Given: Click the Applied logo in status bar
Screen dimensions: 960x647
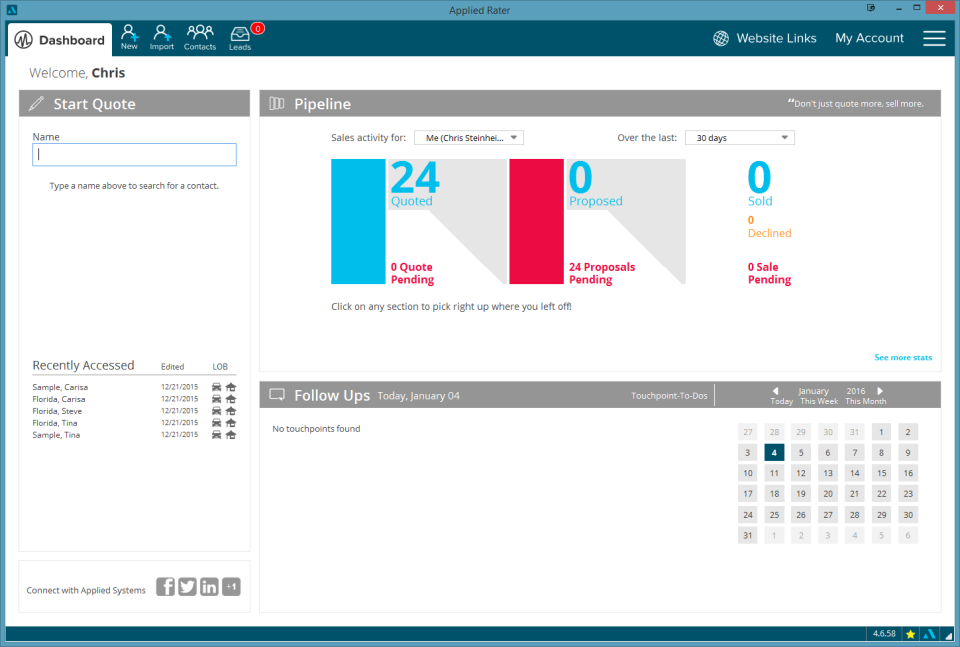Looking at the screenshot, I should pyautogui.click(x=929, y=634).
